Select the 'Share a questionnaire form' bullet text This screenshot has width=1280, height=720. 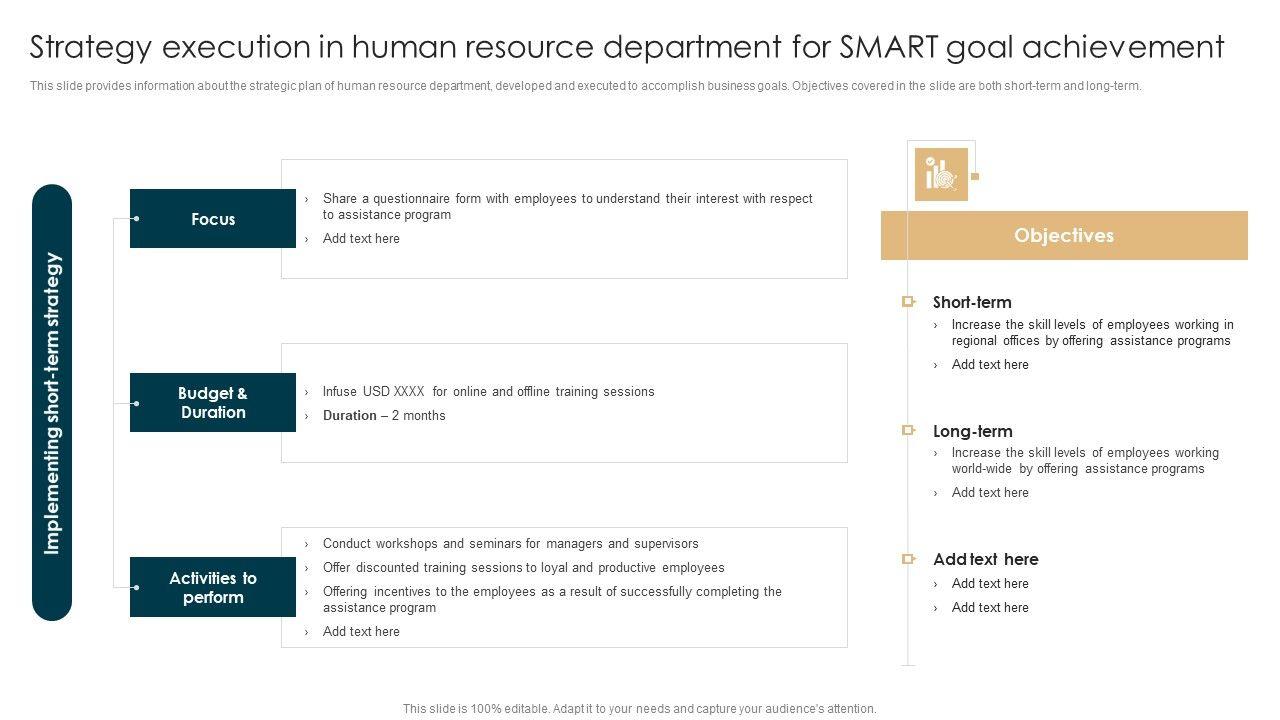567,206
